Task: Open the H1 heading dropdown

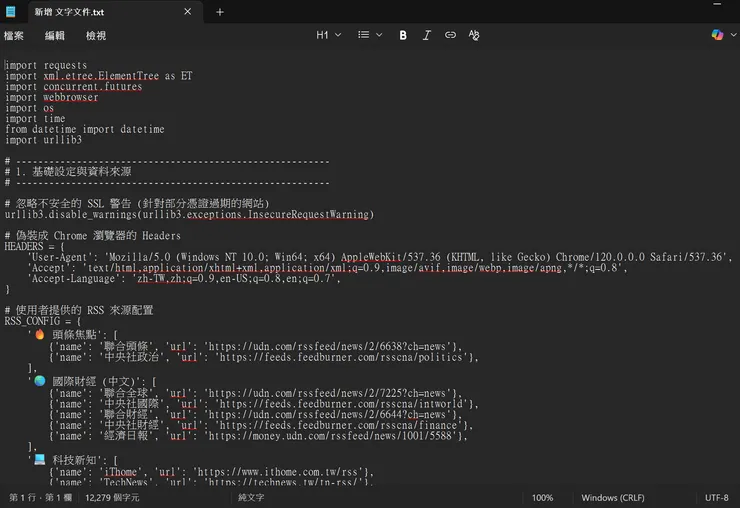Action: 328,35
